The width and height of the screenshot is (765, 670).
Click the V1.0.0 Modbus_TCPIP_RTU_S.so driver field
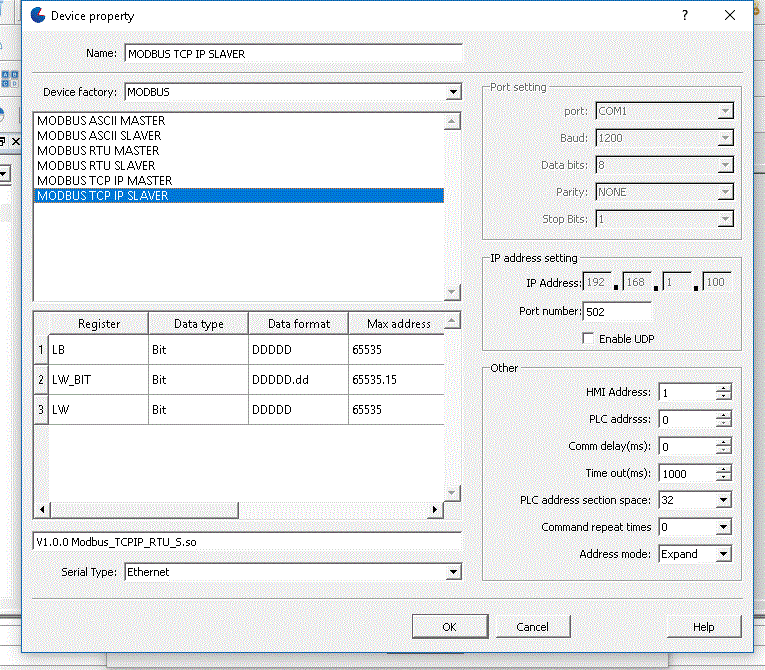(247, 542)
